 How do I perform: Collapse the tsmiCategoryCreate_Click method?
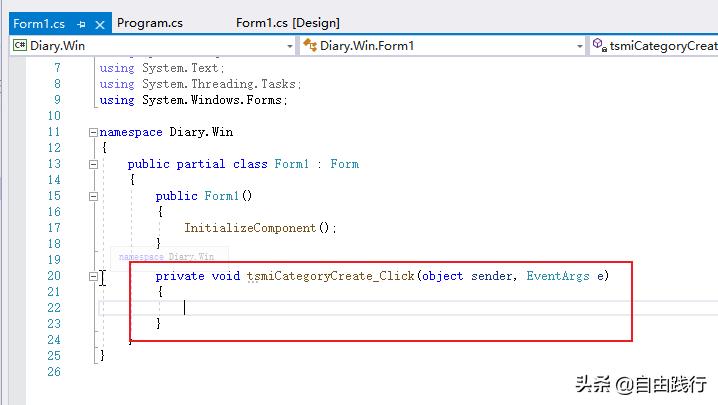(x=93, y=276)
